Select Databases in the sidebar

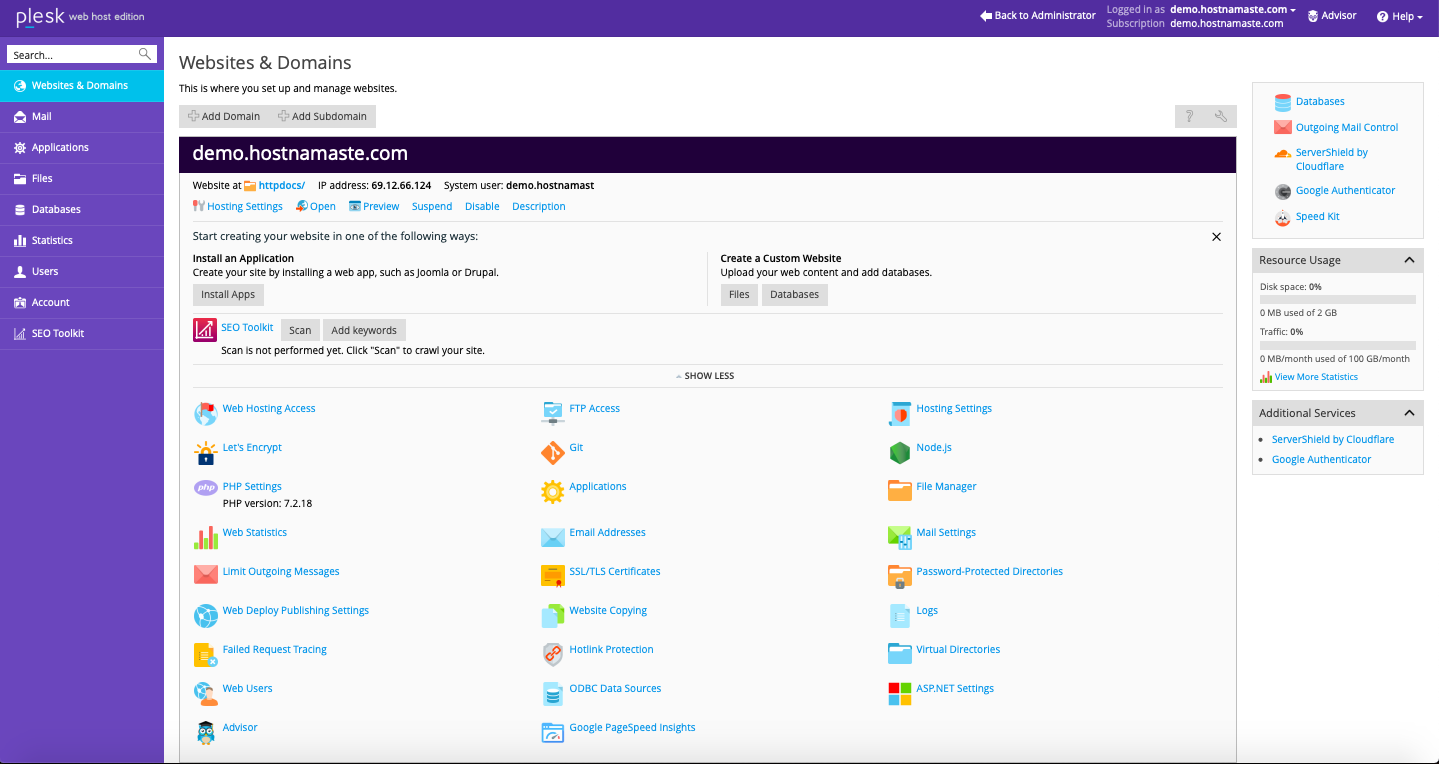(x=82, y=210)
